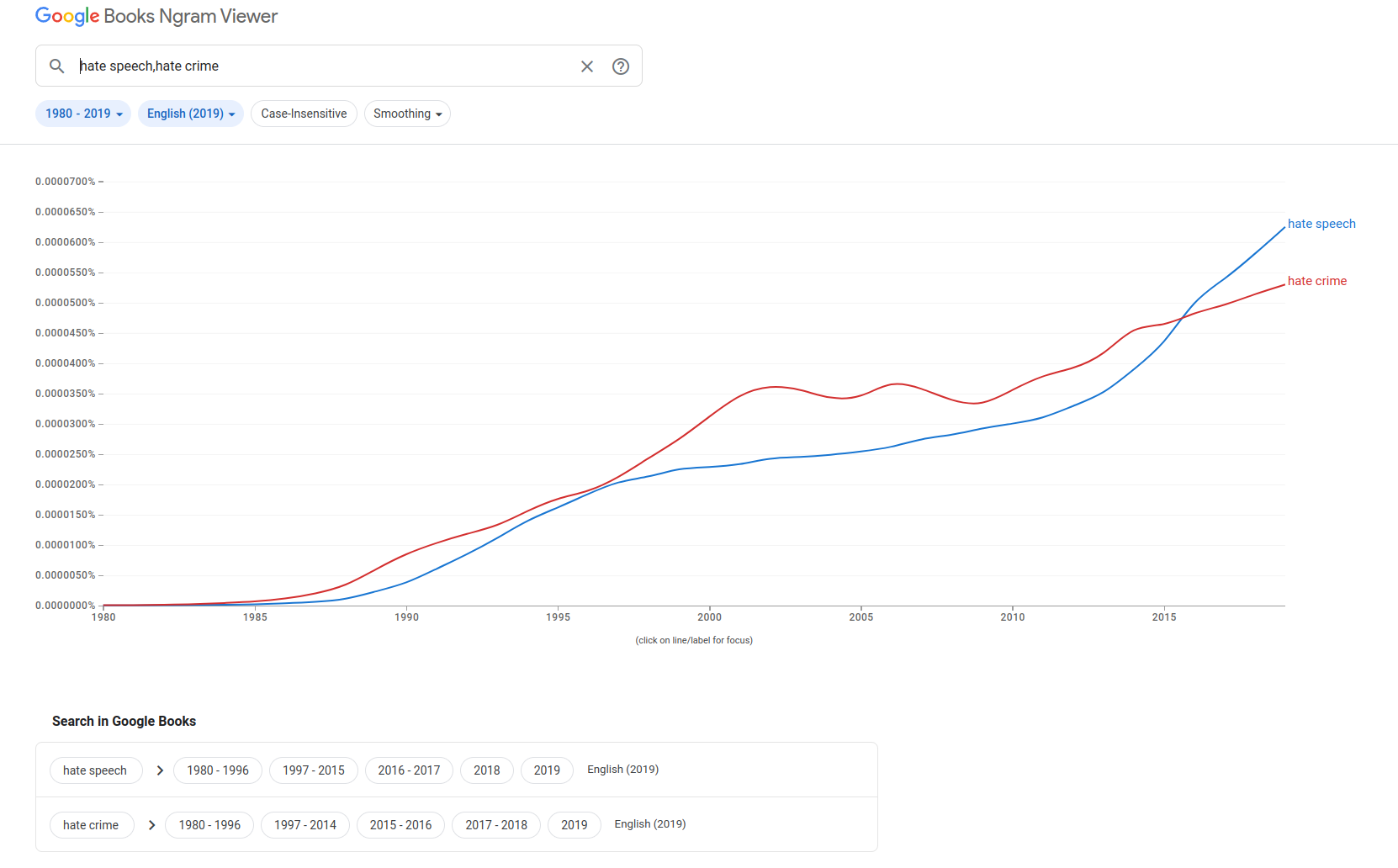Click the Google Books Ngram Viewer logo

[x=156, y=16]
